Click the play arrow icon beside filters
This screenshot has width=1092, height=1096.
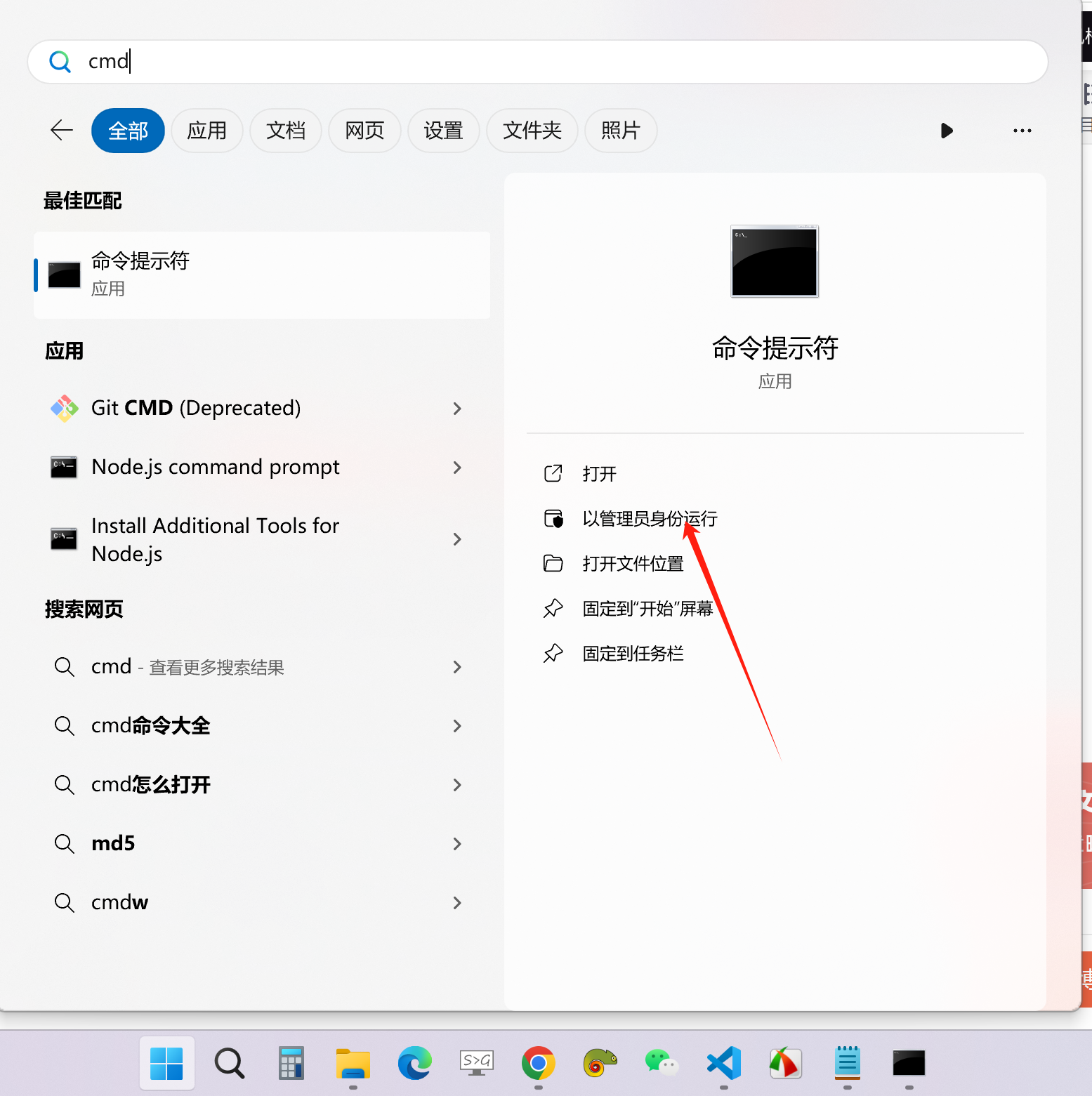click(946, 131)
